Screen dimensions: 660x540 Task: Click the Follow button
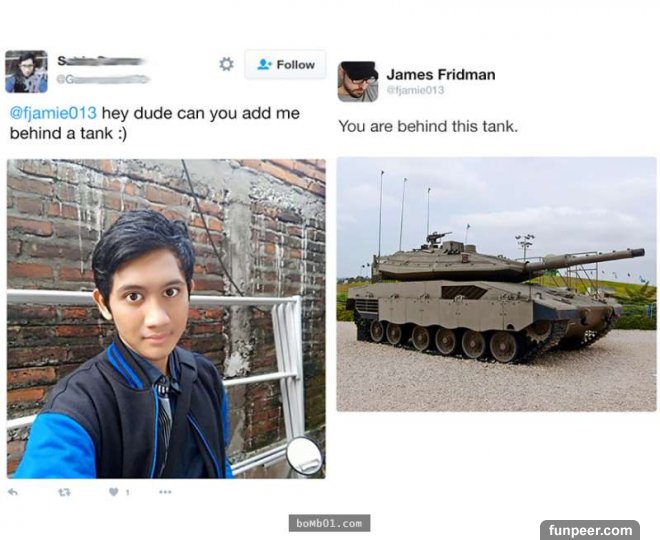pyautogui.click(x=285, y=64)
